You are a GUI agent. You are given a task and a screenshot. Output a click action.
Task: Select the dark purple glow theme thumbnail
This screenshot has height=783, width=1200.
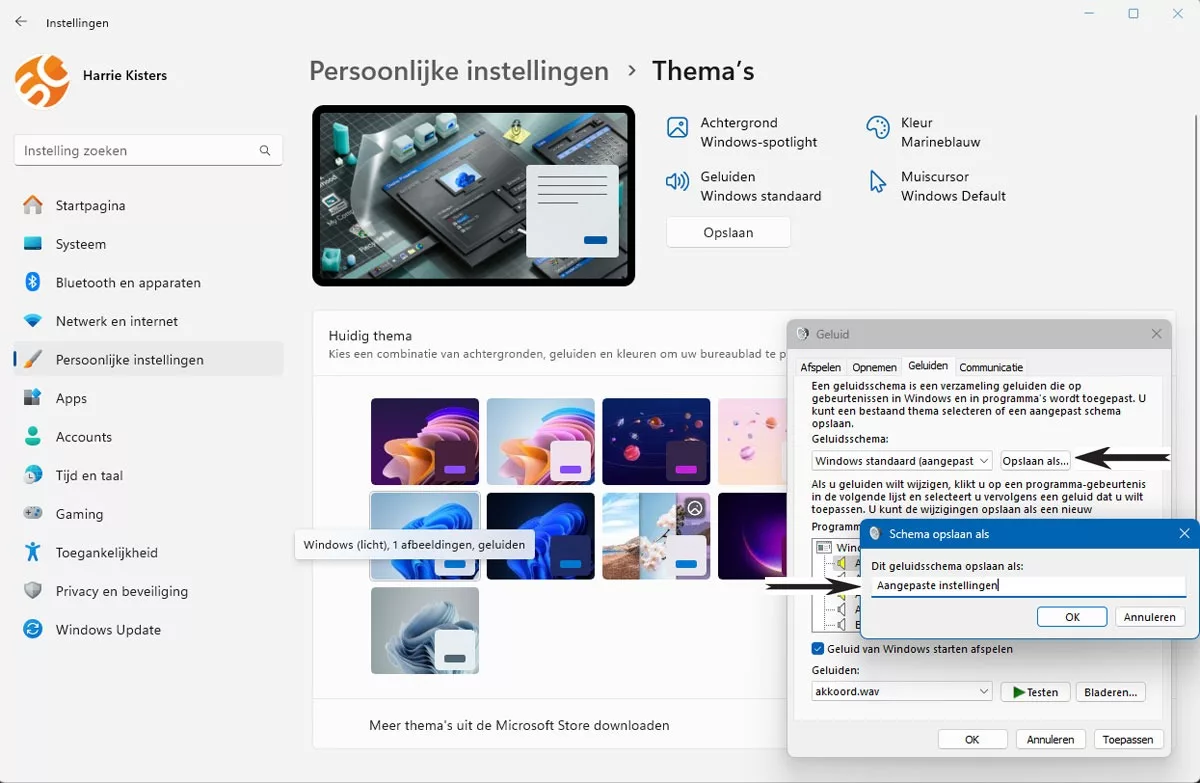[752, 536]
